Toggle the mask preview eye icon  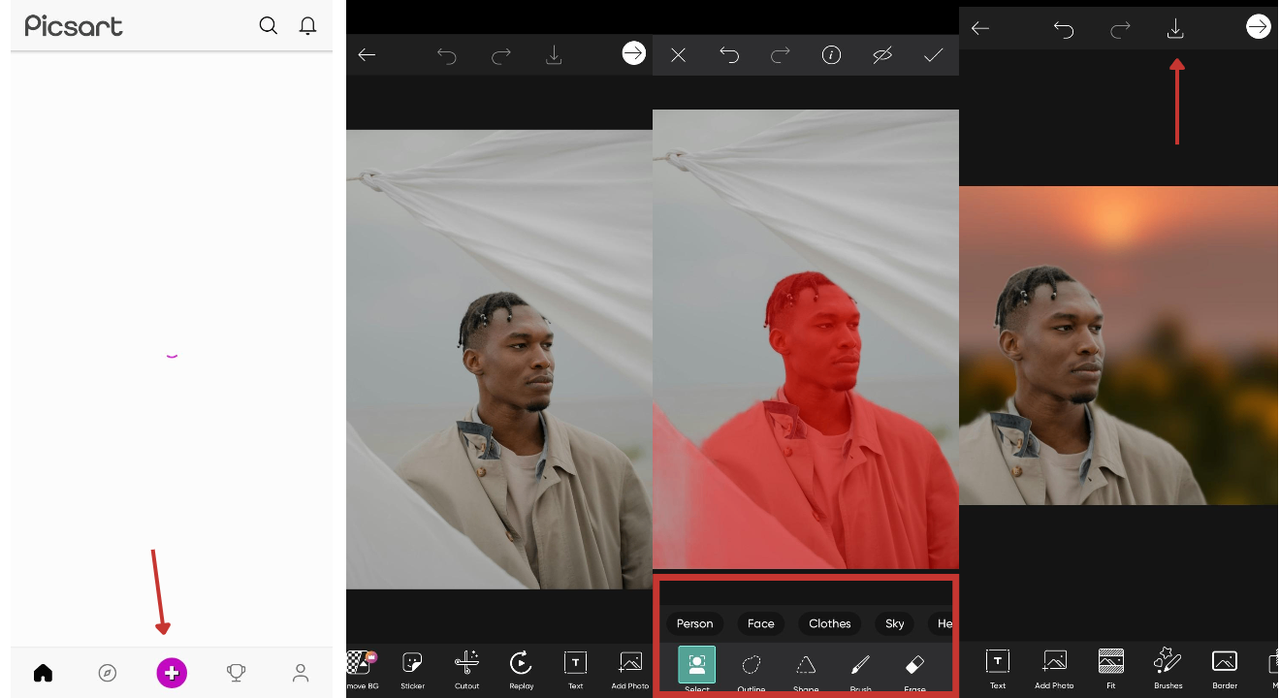pyautogui.click(x=882, y=56)
